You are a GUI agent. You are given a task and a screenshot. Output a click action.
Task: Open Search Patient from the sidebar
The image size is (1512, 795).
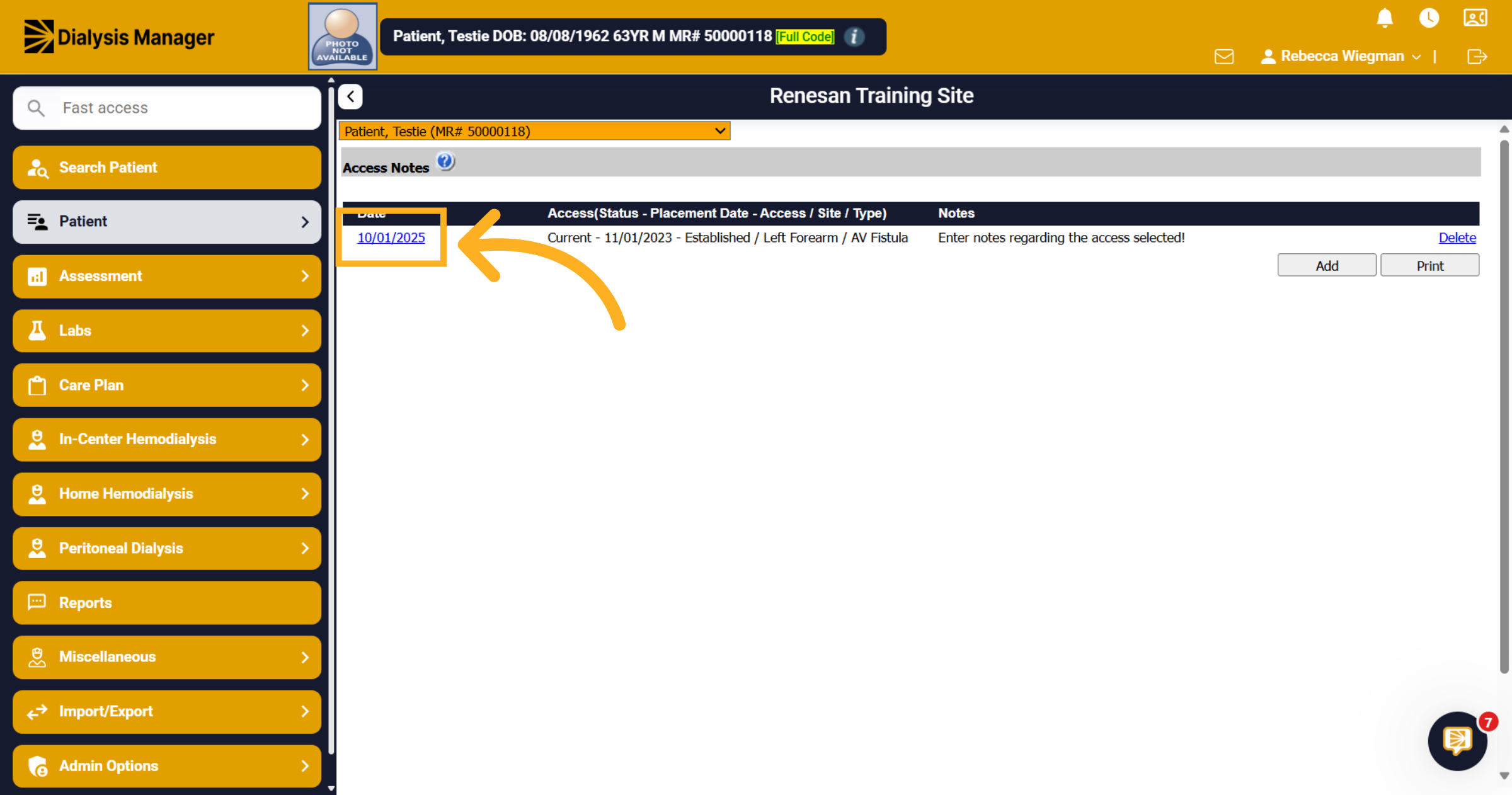point(167,168)
